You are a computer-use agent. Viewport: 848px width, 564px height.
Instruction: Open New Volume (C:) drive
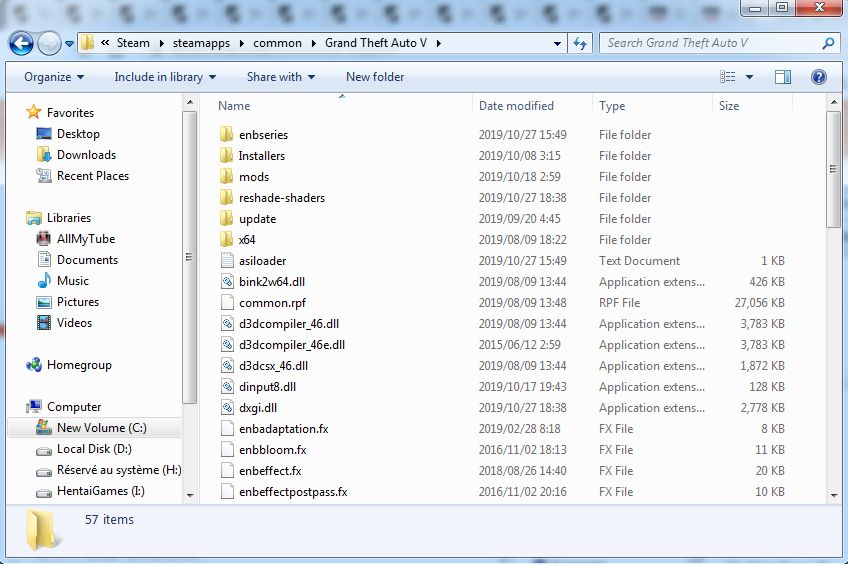point(102,428)
